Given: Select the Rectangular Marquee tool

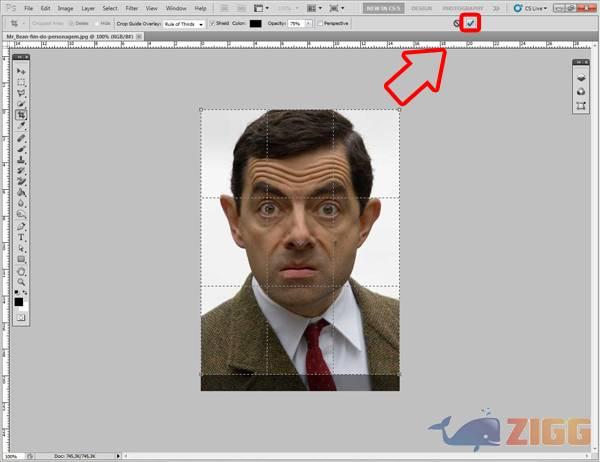Looking at the screenshot, I should click(x=21, y=82).
